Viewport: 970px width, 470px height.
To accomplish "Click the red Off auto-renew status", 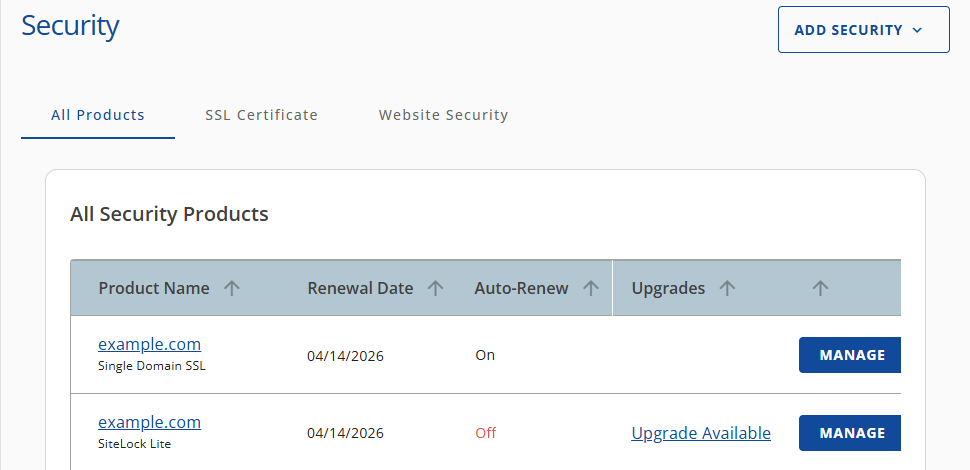I will (485, 433).
